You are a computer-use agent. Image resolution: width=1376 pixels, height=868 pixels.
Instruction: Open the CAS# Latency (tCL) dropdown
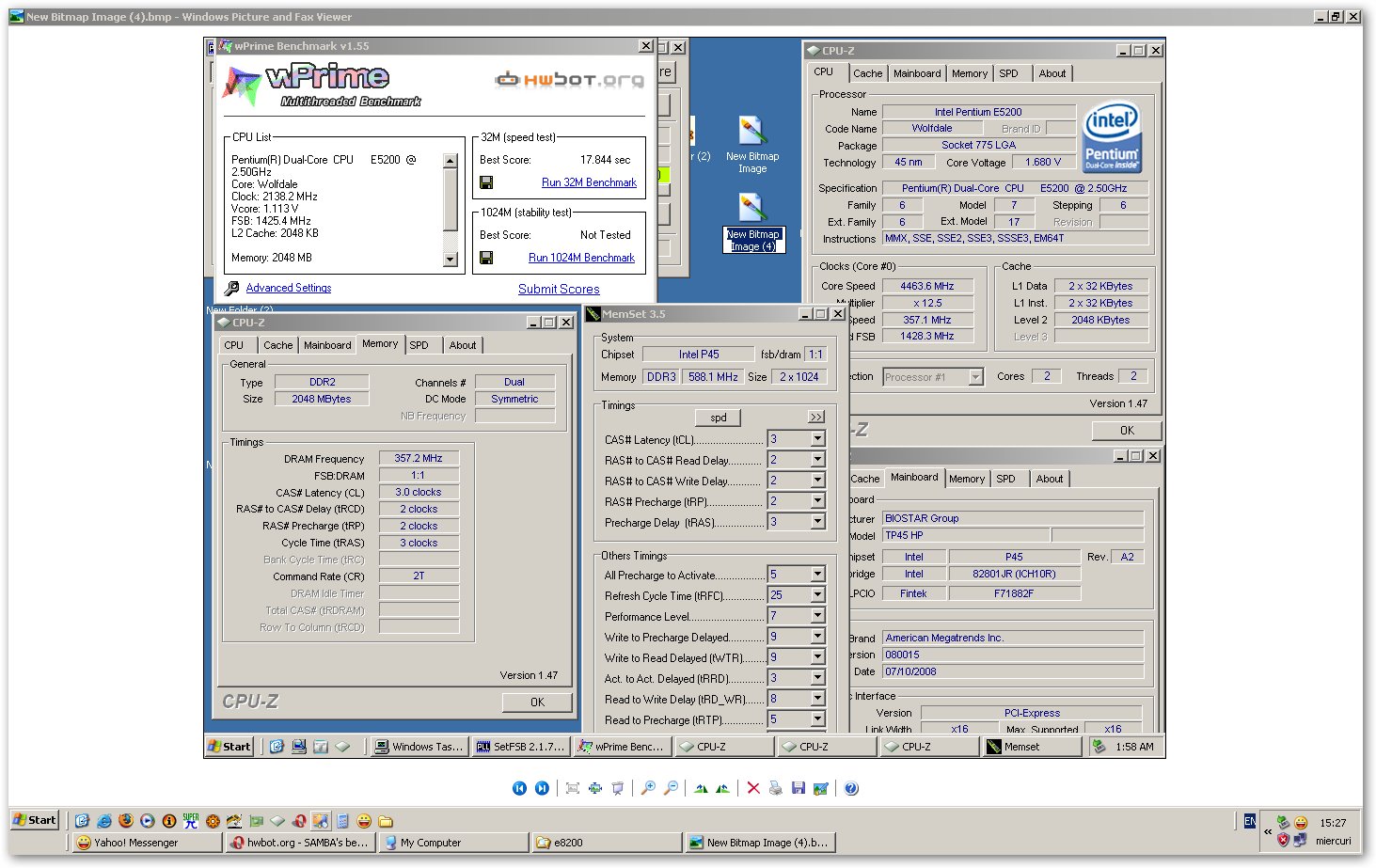pos(817,439)
